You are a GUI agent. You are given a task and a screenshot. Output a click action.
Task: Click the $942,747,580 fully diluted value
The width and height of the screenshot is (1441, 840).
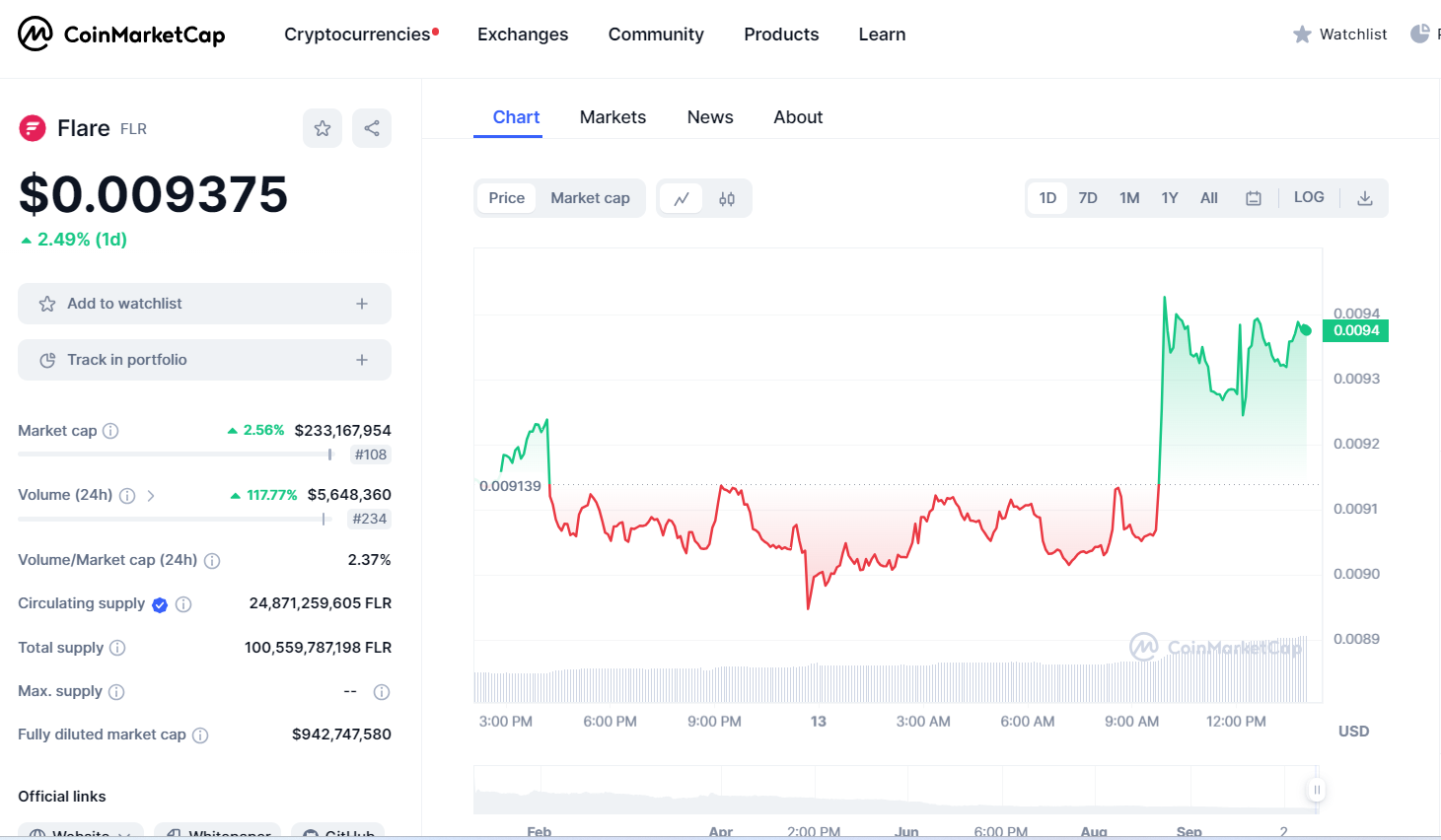tap(341, 735)
